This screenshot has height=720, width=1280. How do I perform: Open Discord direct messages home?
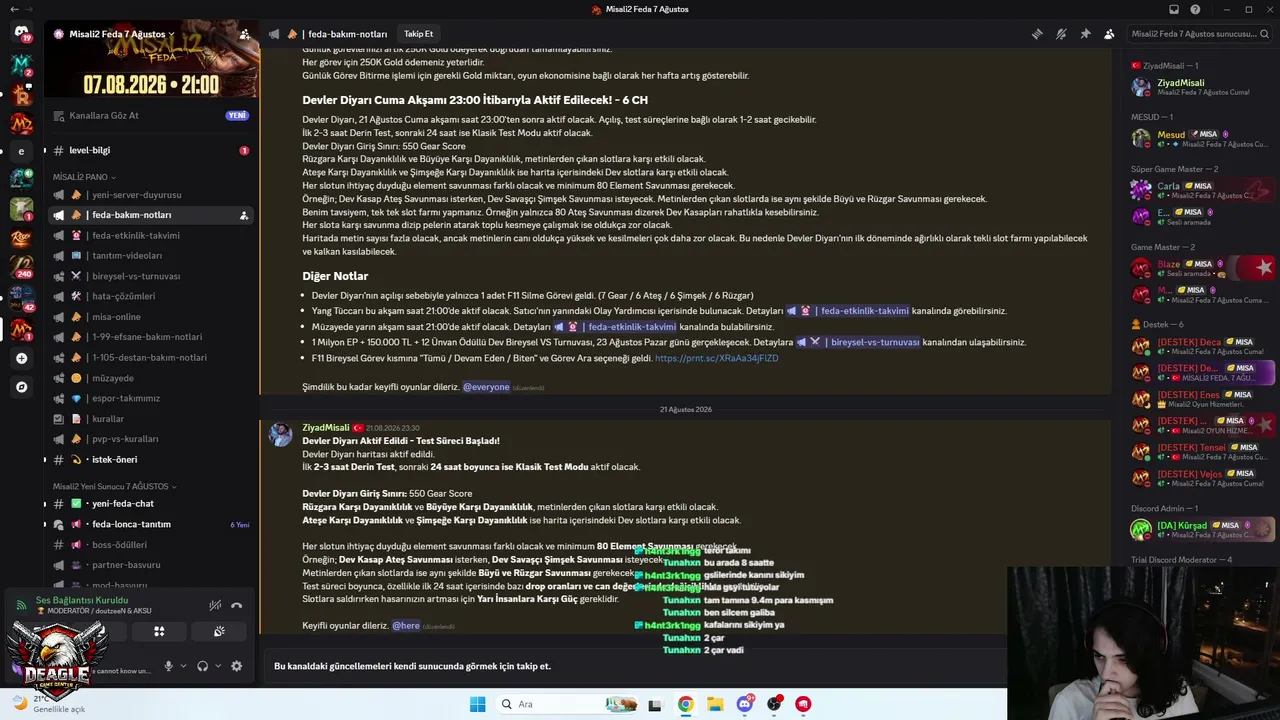21,33
